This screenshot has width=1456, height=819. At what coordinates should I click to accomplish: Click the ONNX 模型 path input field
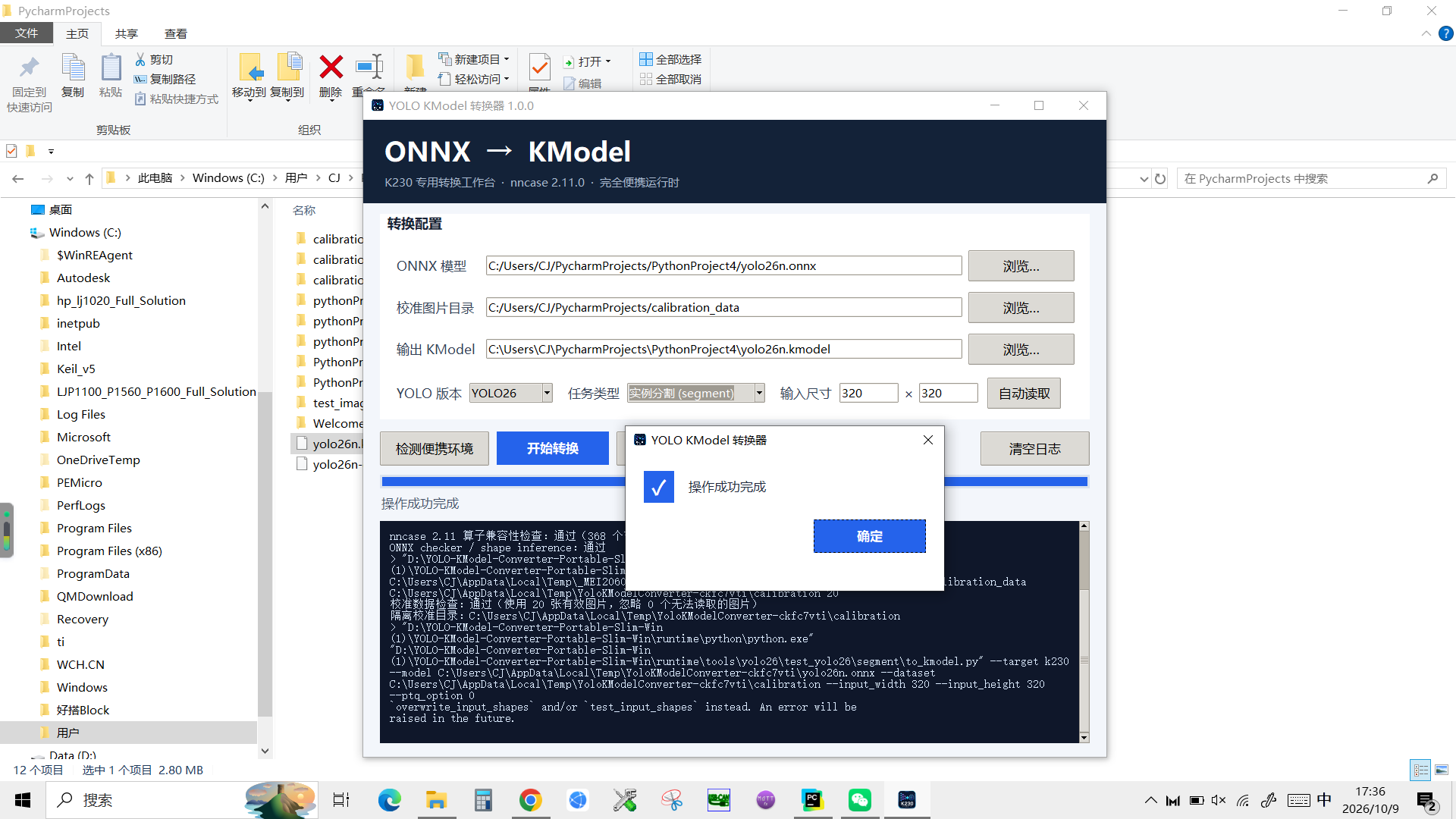pos(723,265)
